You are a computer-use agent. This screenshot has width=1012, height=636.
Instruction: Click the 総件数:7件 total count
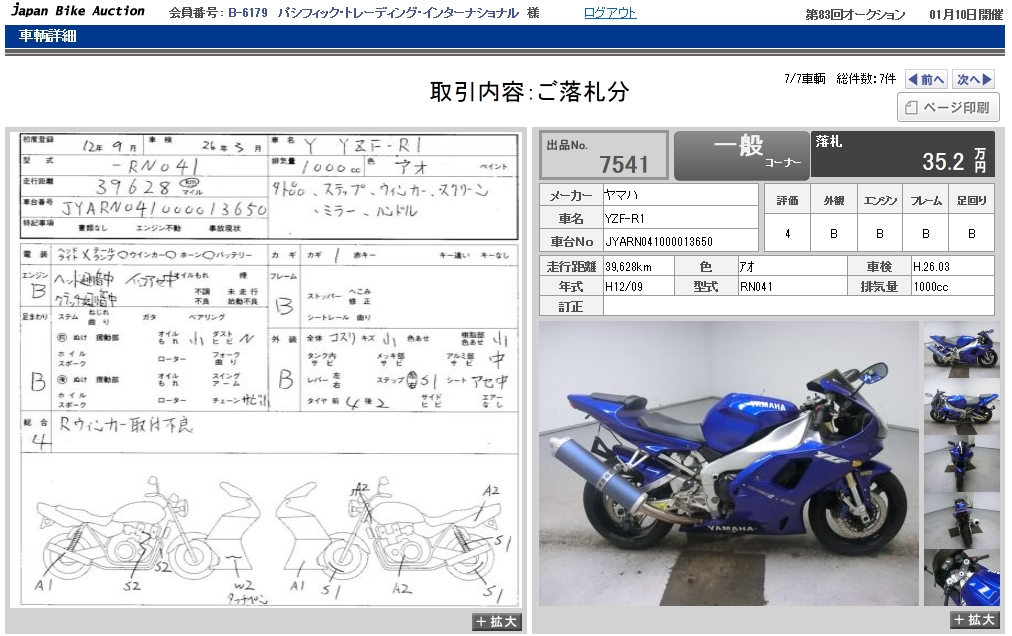tap(866, 79)
